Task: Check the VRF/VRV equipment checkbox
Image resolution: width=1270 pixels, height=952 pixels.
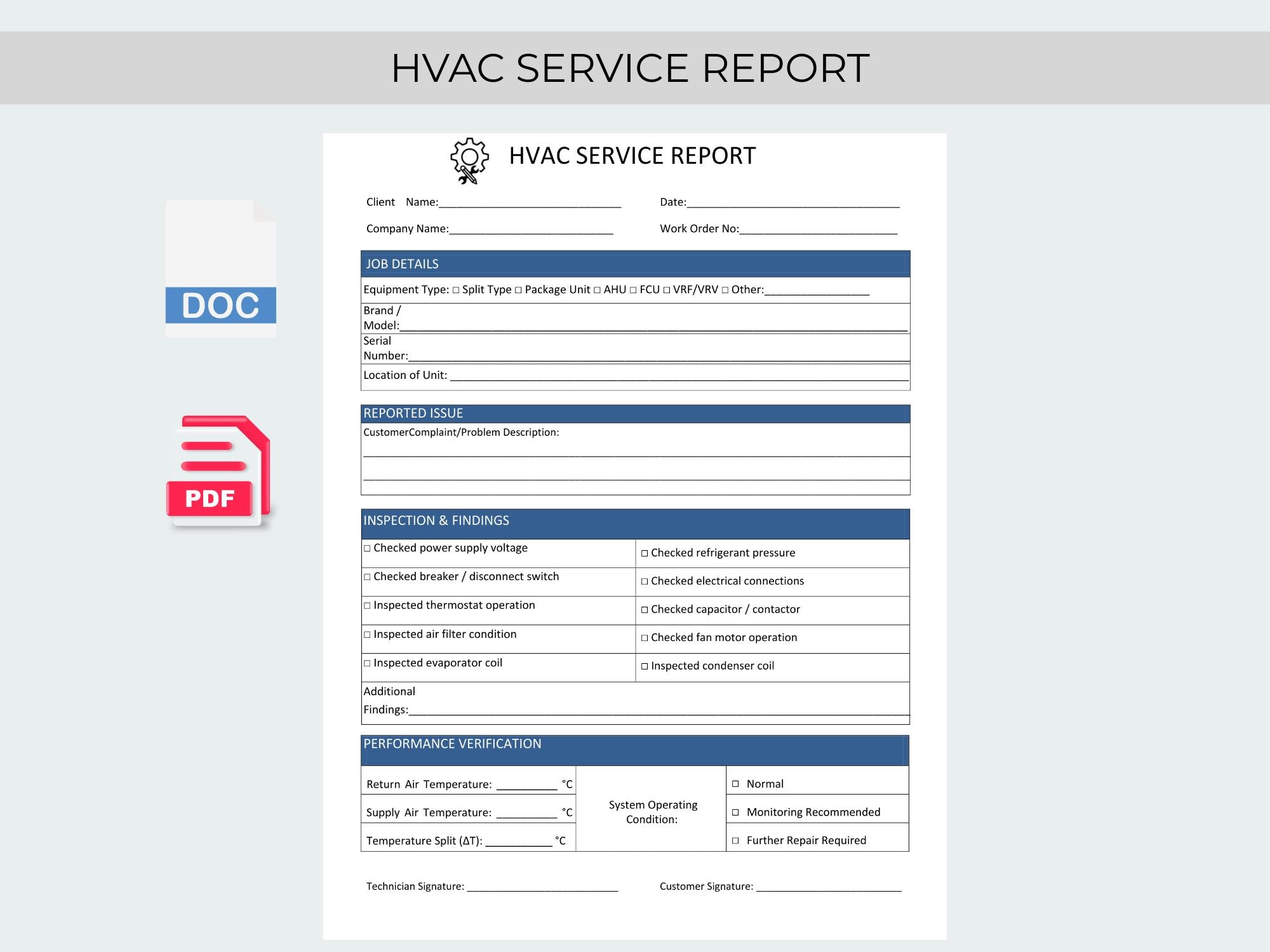Action: click(666, 290)
